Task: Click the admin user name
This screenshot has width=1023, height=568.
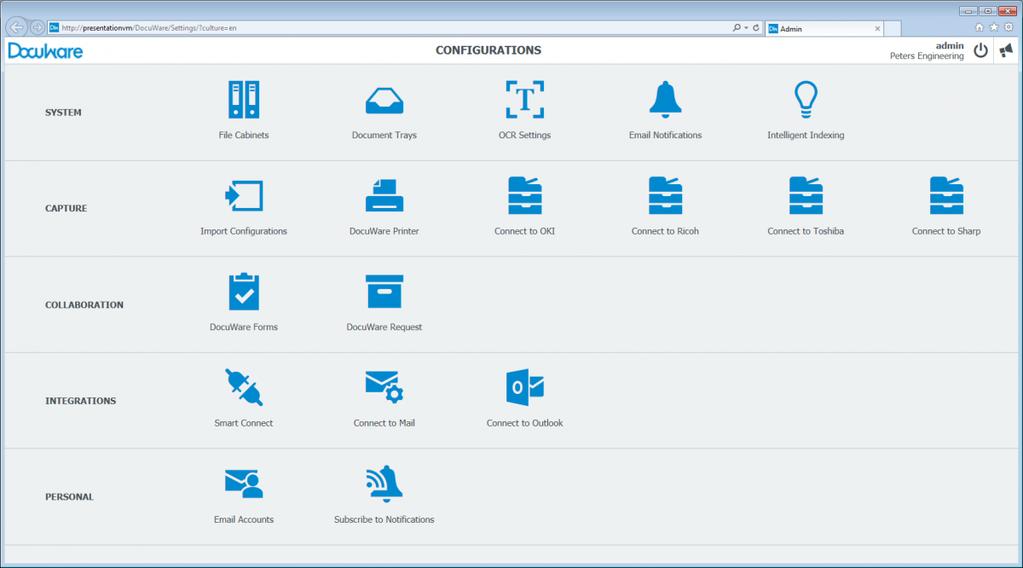Action: [x=949, y=46]
